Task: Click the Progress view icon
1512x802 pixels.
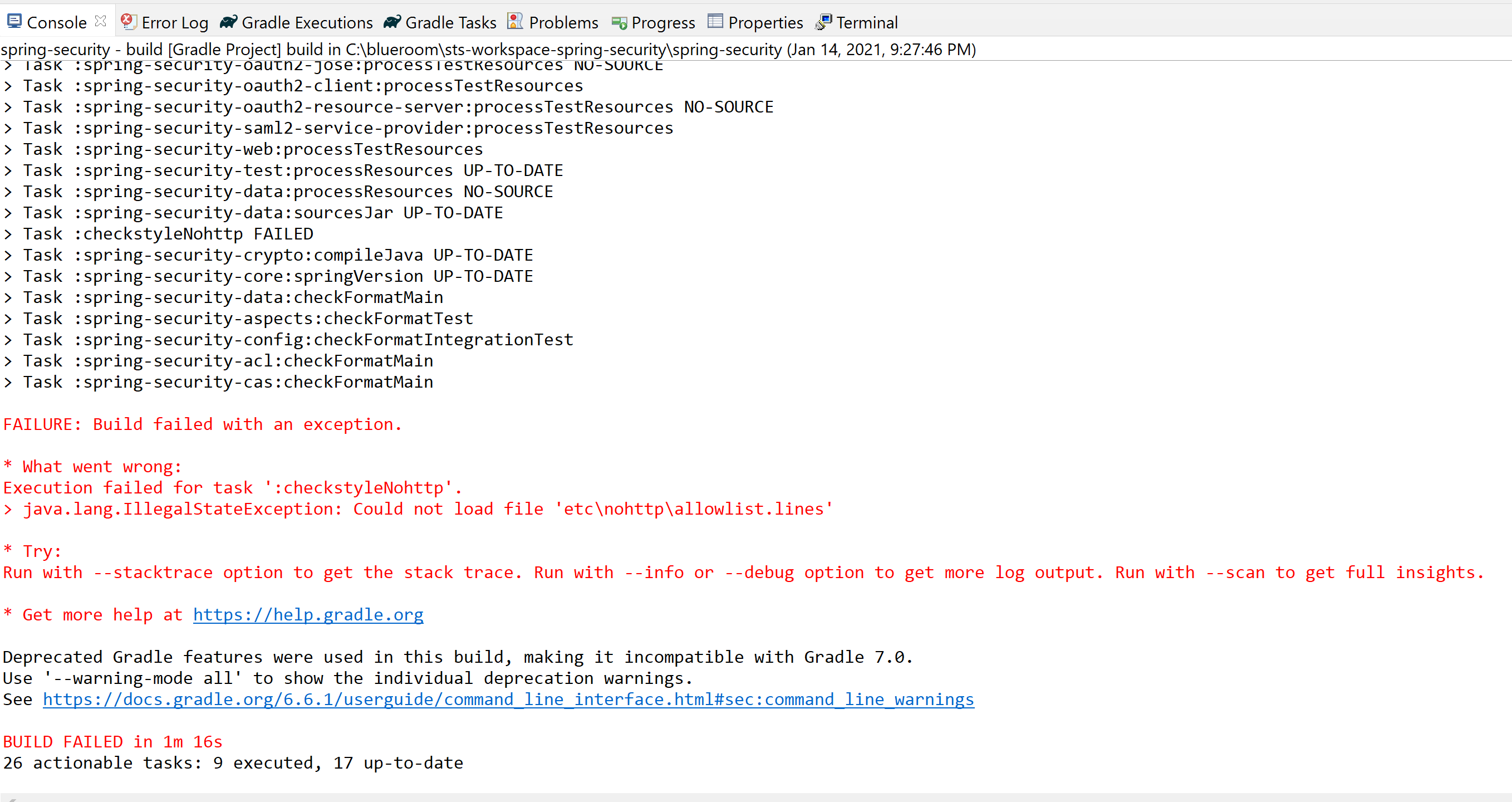Action: (619, 22)
